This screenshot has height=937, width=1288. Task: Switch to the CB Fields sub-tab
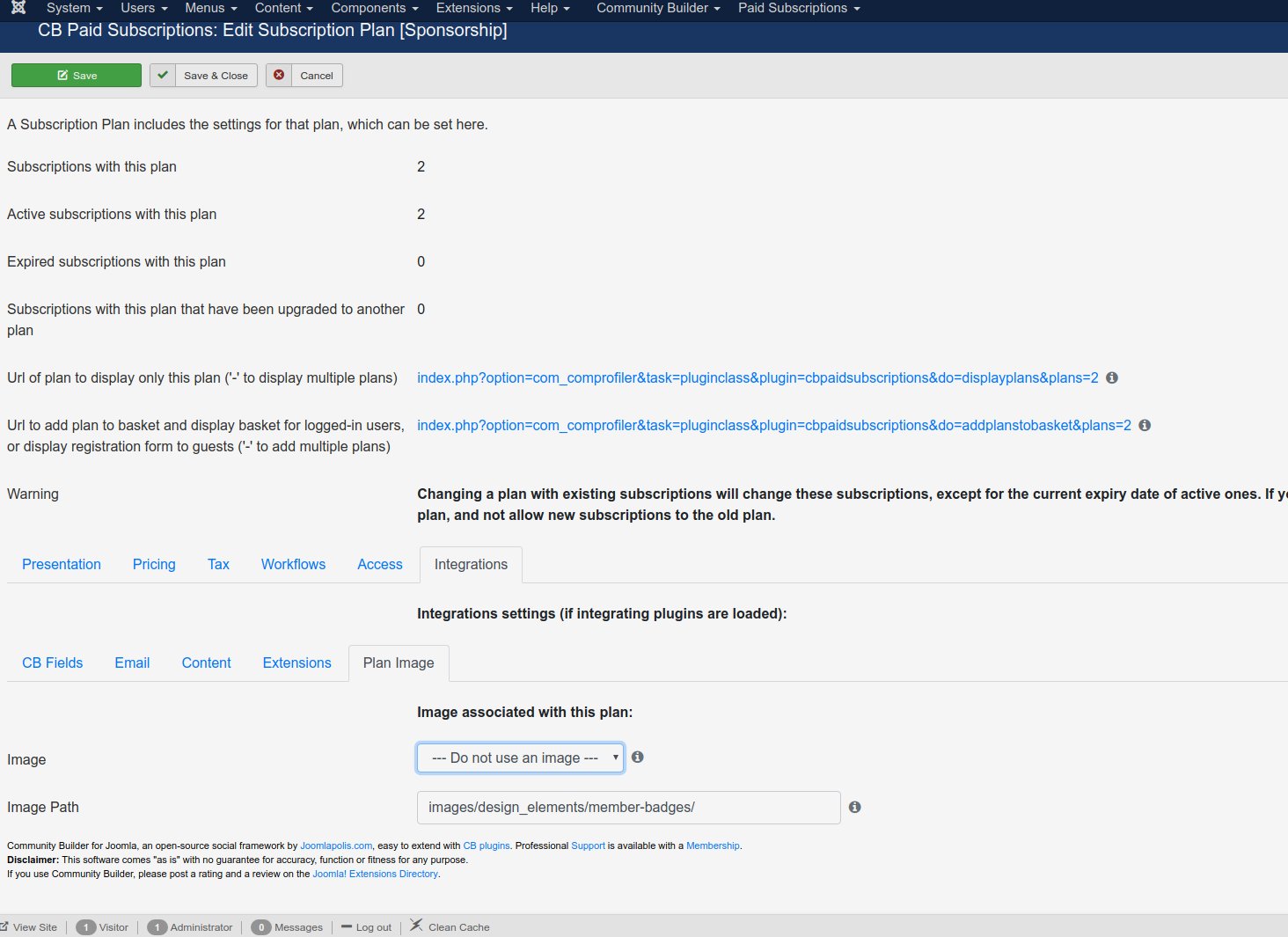(x=52, y=662)
